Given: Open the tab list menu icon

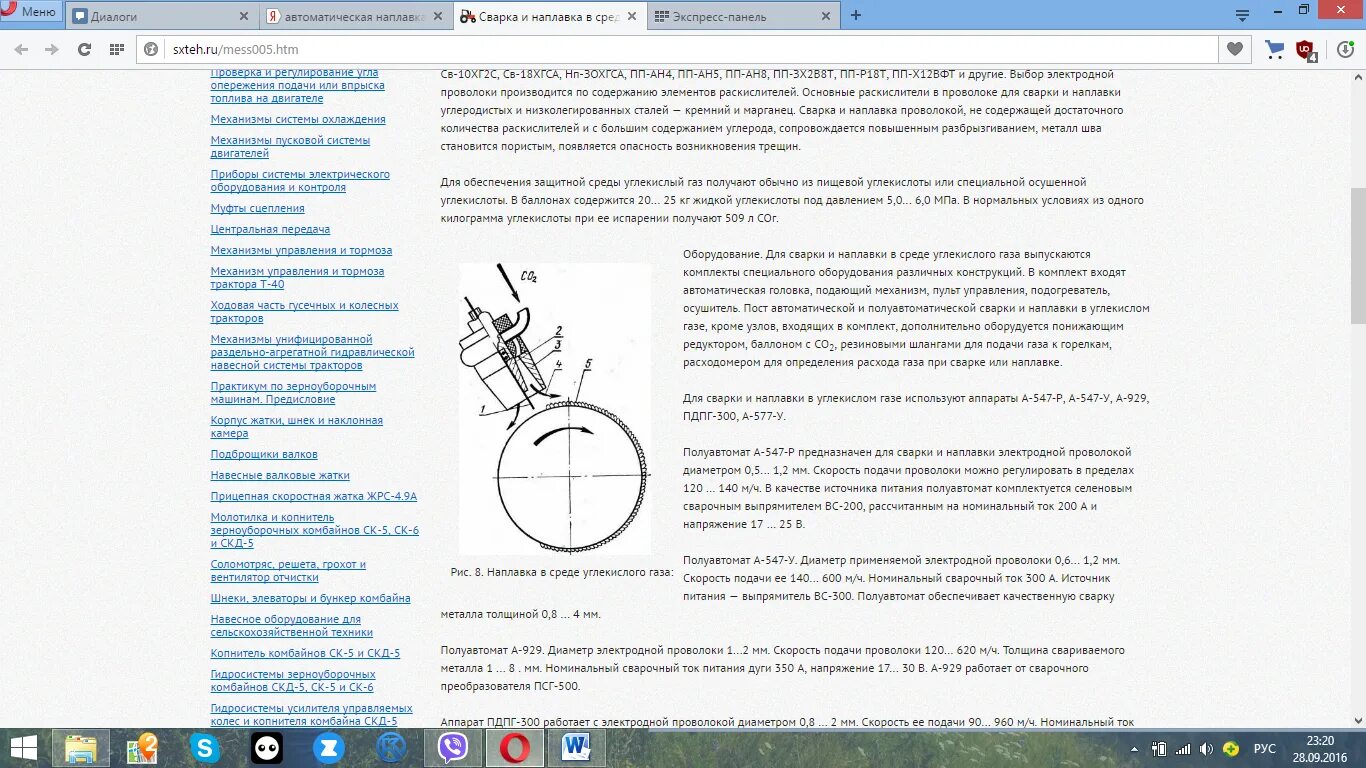Looking at the screenshot, I should (1242, 16).
